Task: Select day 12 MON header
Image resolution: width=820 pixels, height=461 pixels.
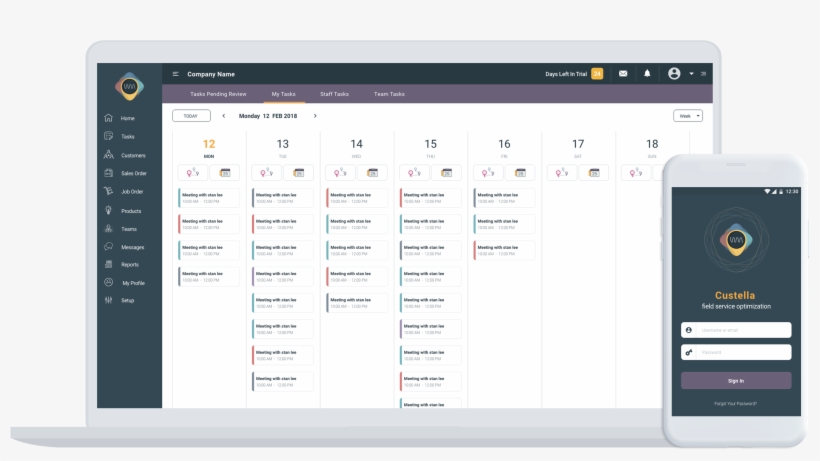Action: (x=209, y=147)
